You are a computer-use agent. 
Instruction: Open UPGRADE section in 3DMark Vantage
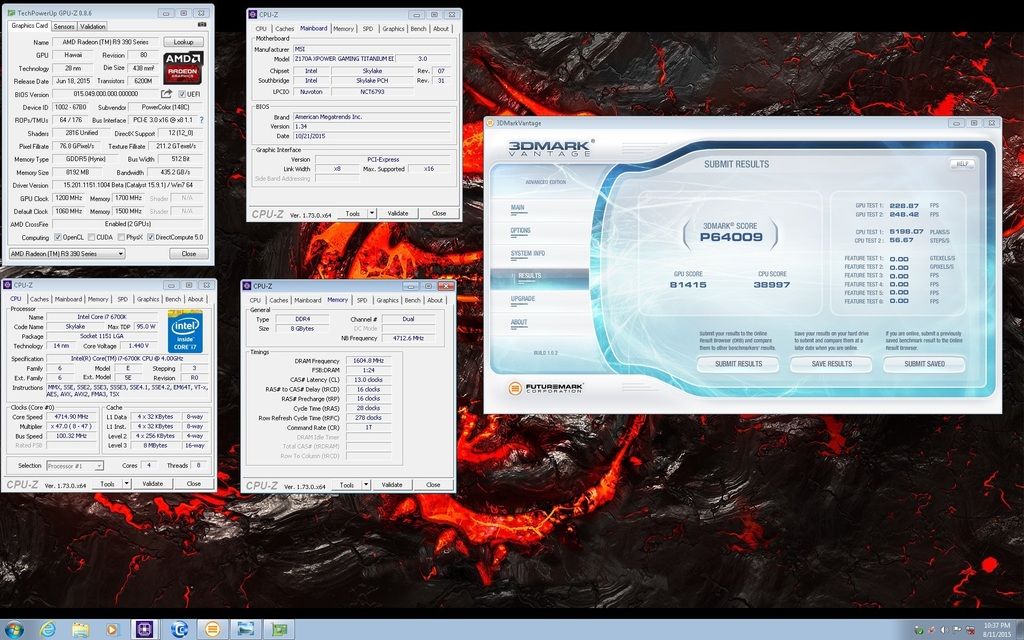[x=522, y=298]
